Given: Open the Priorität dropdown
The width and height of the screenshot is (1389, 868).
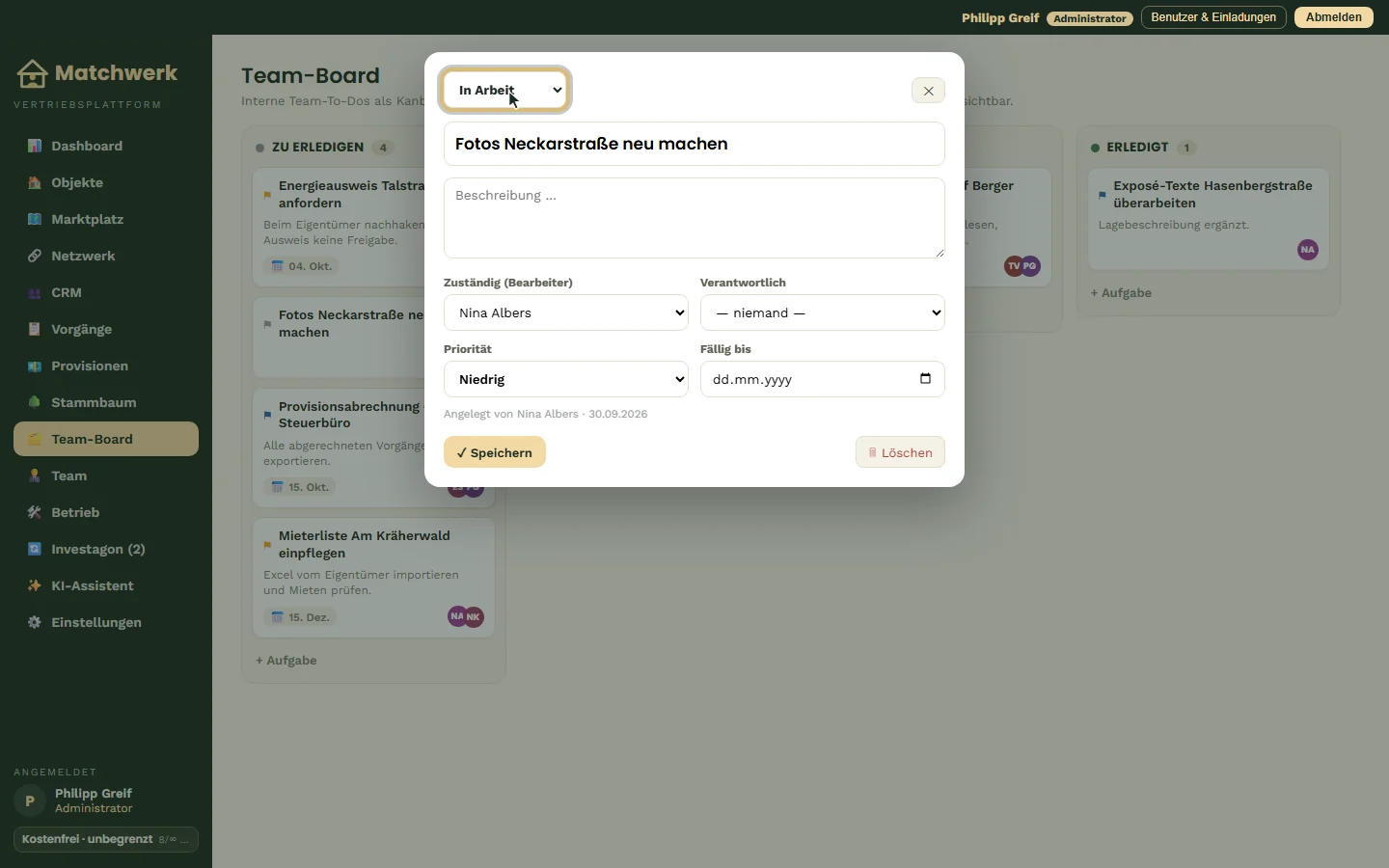Looking at the screenshot, I should click(x=566, y=379).
